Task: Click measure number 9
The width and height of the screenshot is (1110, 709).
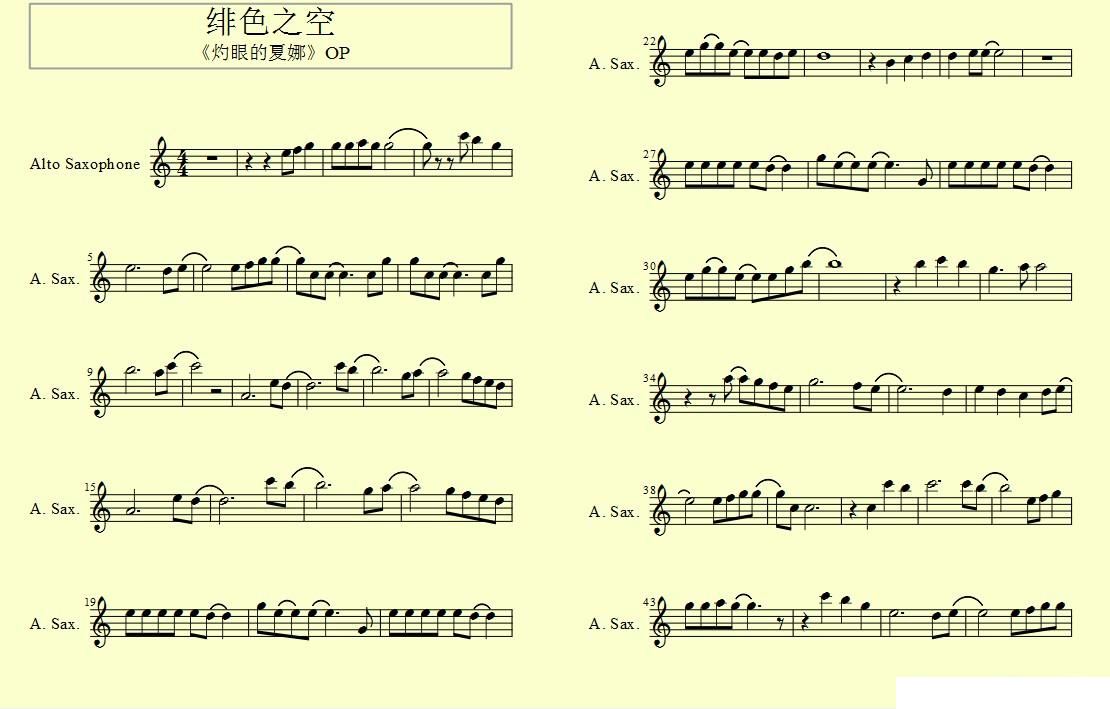Action: (90, 372)
